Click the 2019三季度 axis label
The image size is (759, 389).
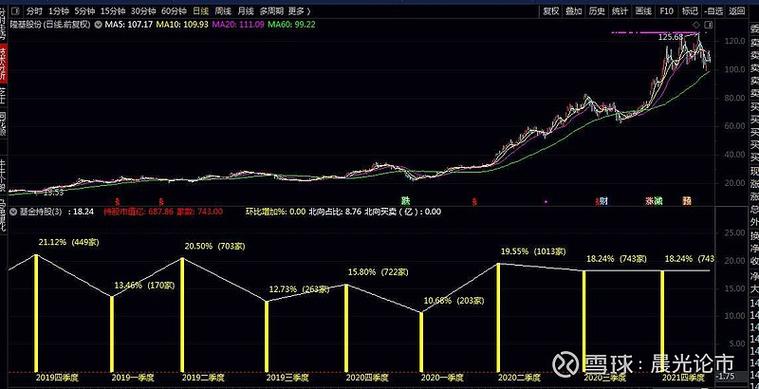[x=288, y=377]
